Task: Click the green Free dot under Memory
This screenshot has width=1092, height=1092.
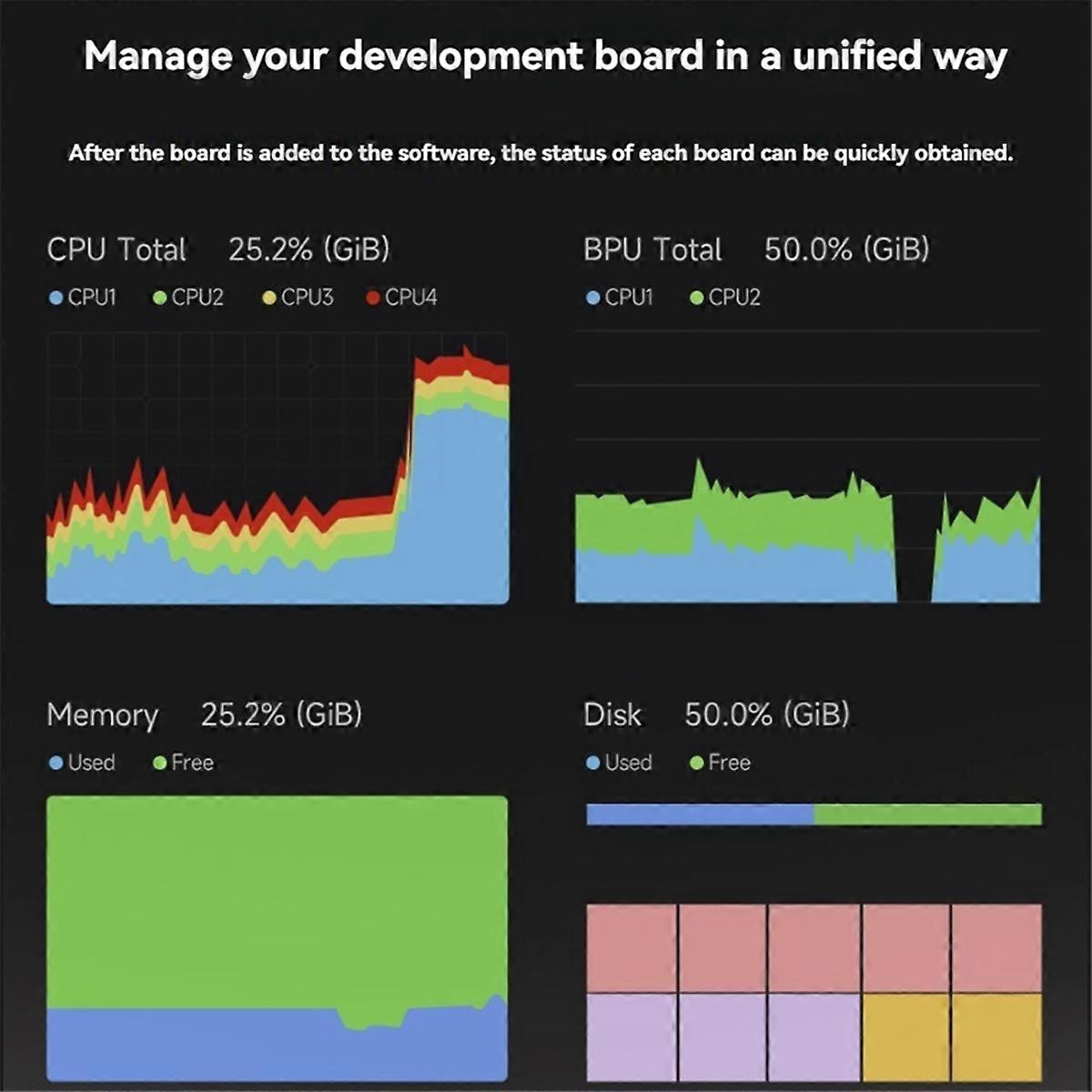Action: [x=160, y=763]
